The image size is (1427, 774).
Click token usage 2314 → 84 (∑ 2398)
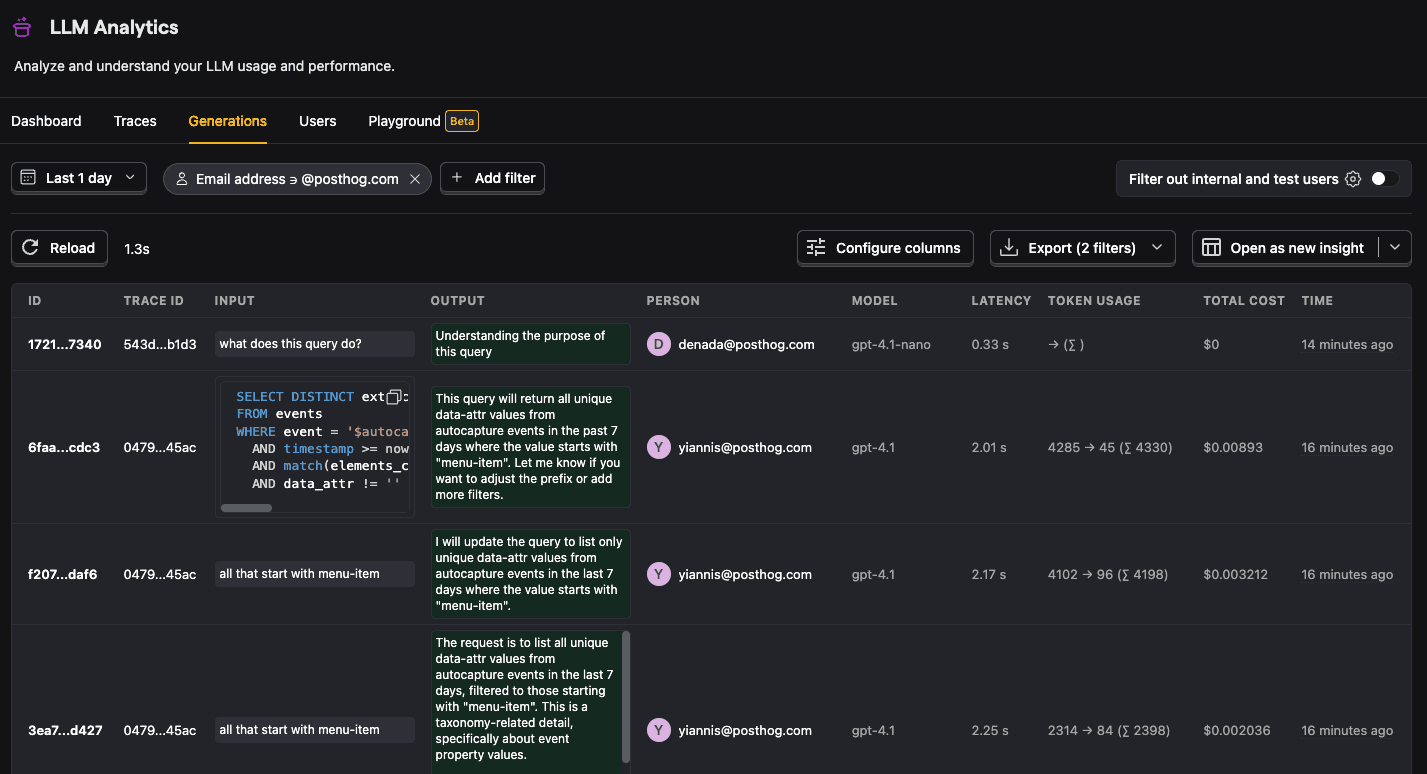pyautogui.click(x=1109, y=730)
